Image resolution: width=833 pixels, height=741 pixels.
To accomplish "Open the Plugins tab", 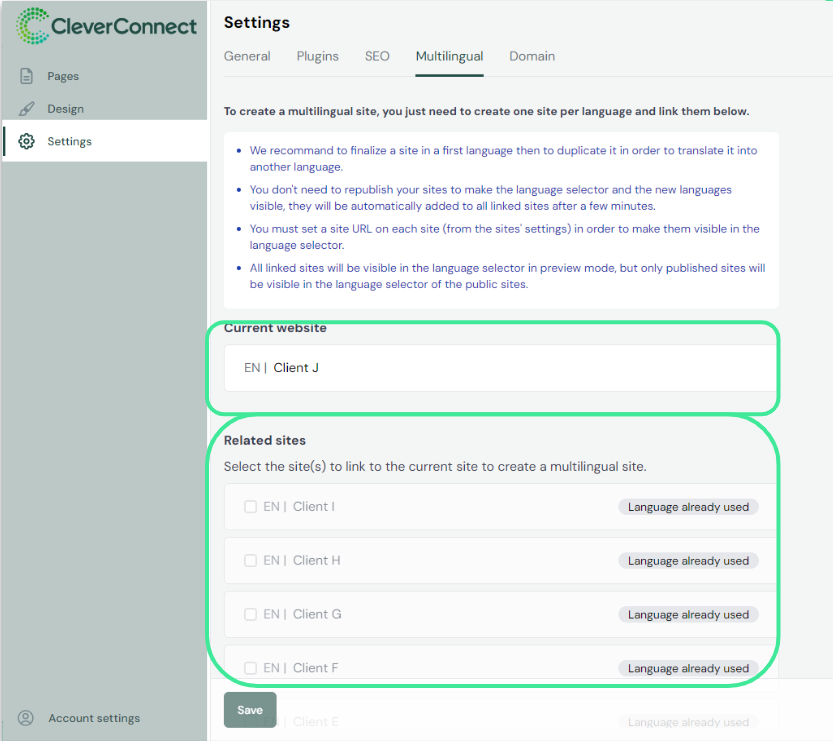I will [317, 56].
